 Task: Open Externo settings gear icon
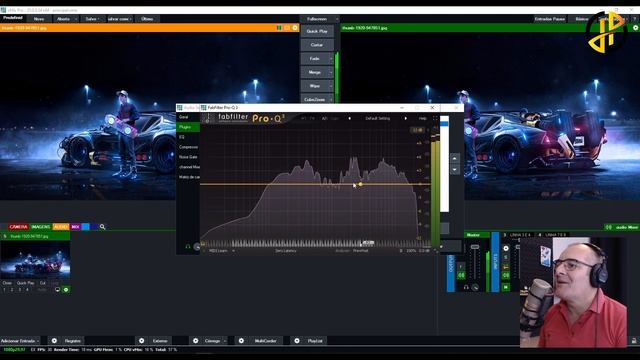point(142,341)
